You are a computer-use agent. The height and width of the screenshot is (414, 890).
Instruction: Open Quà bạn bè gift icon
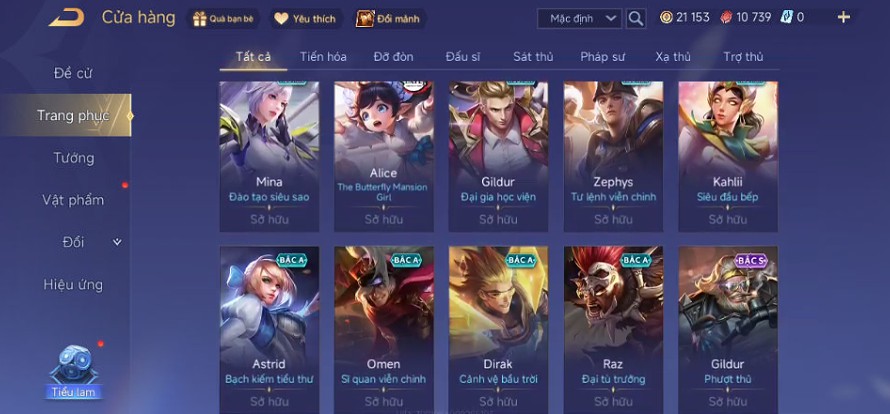(x=200, y=19)
